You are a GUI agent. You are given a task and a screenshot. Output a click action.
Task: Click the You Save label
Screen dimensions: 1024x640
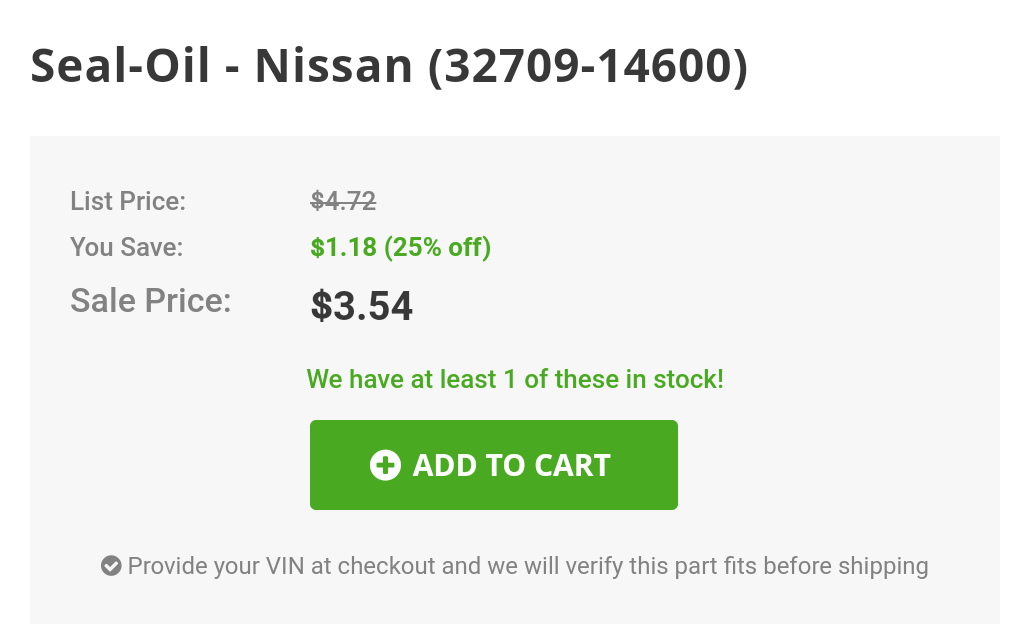127,247
